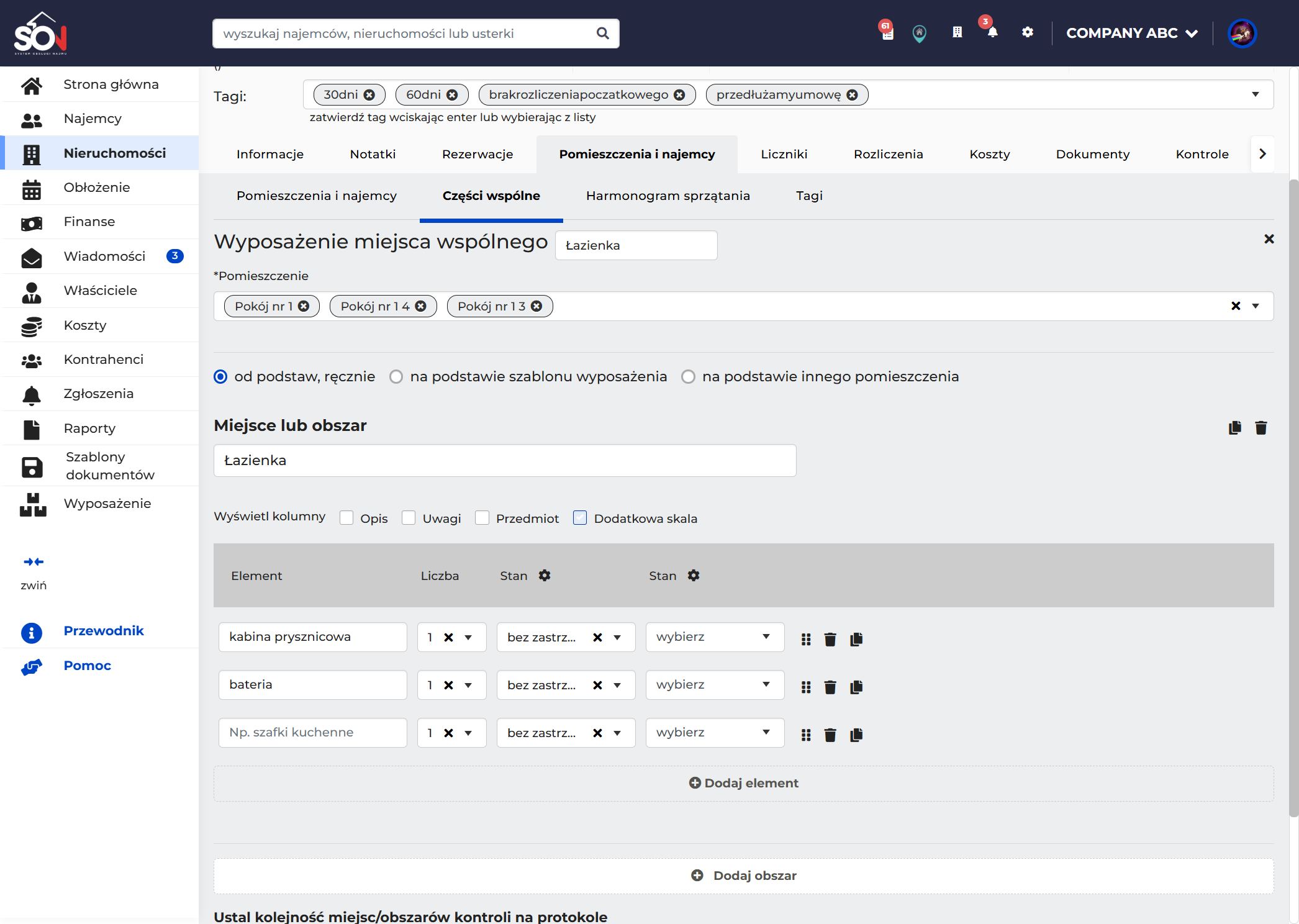Click the Łazienka area name field
The width and height of the screenshot is (1299, 924).
505,461
